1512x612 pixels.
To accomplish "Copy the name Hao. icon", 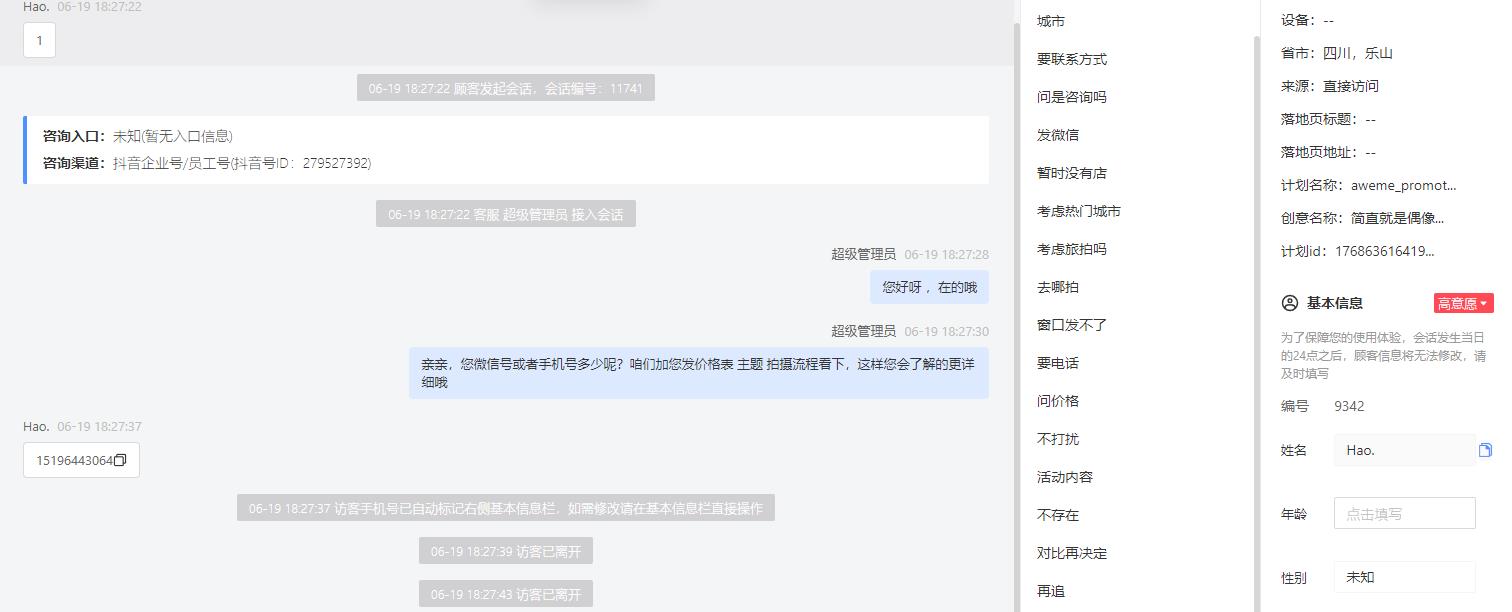I will 1485,450.
